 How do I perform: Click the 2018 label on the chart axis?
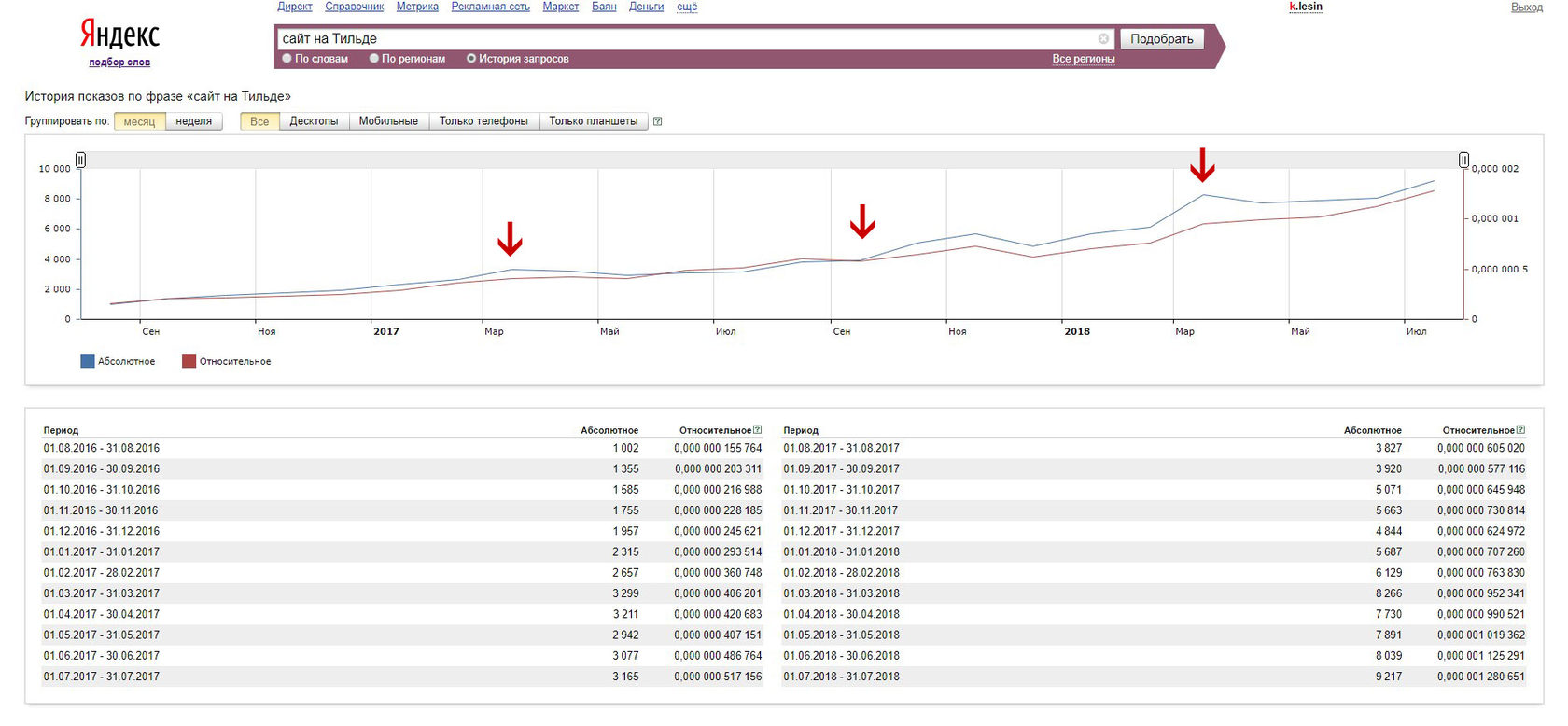(x=1077, y=331)
